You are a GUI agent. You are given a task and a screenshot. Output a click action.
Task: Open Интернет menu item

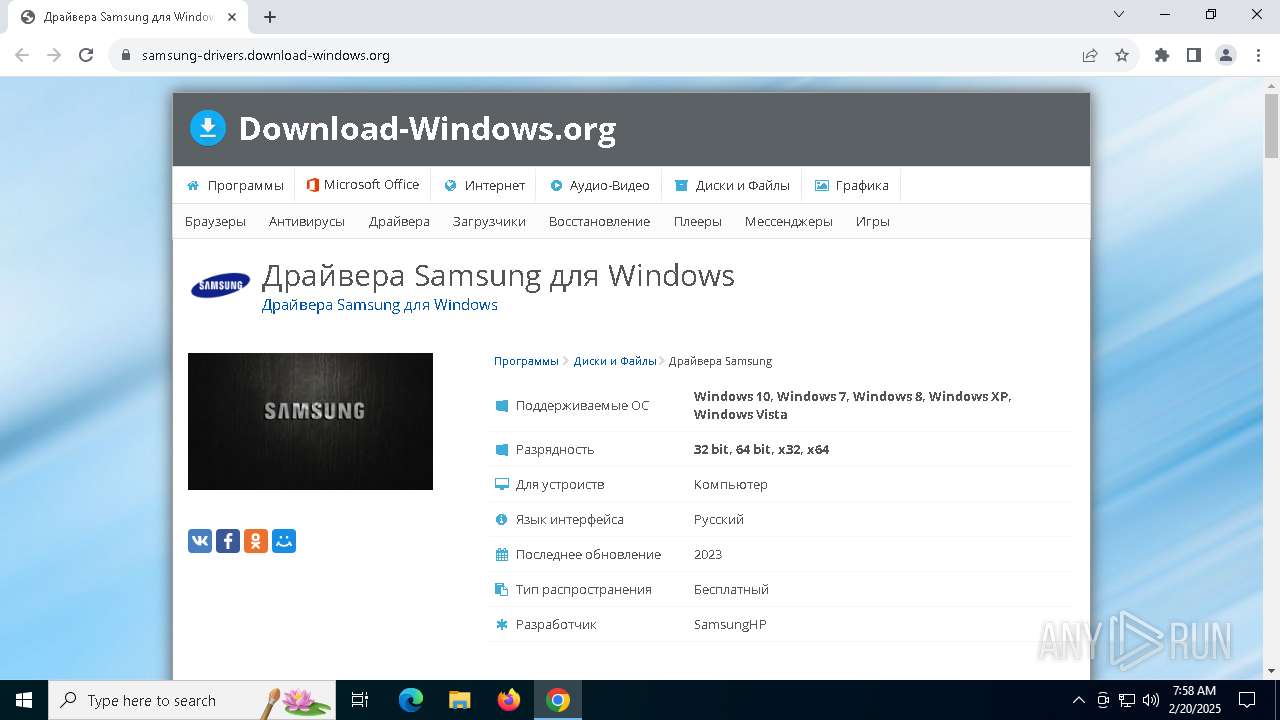(484, 185)
